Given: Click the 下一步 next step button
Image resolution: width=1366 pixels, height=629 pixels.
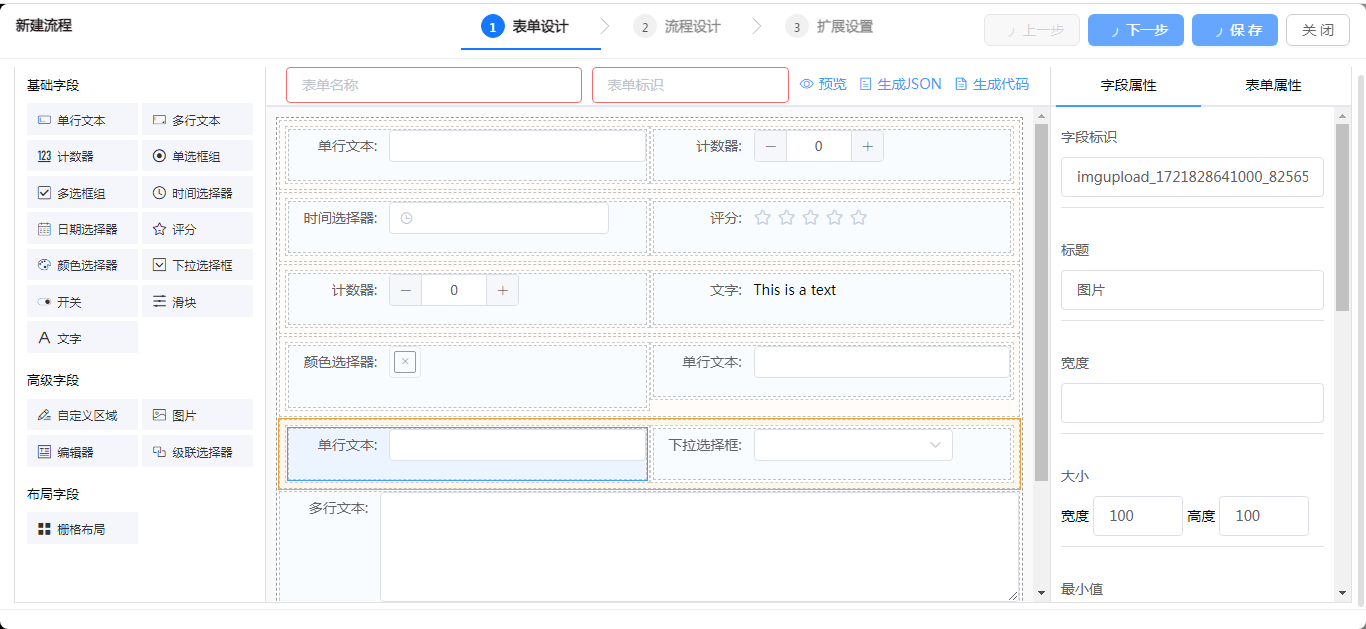Looking at the screenshot, I should point(1136,30).
